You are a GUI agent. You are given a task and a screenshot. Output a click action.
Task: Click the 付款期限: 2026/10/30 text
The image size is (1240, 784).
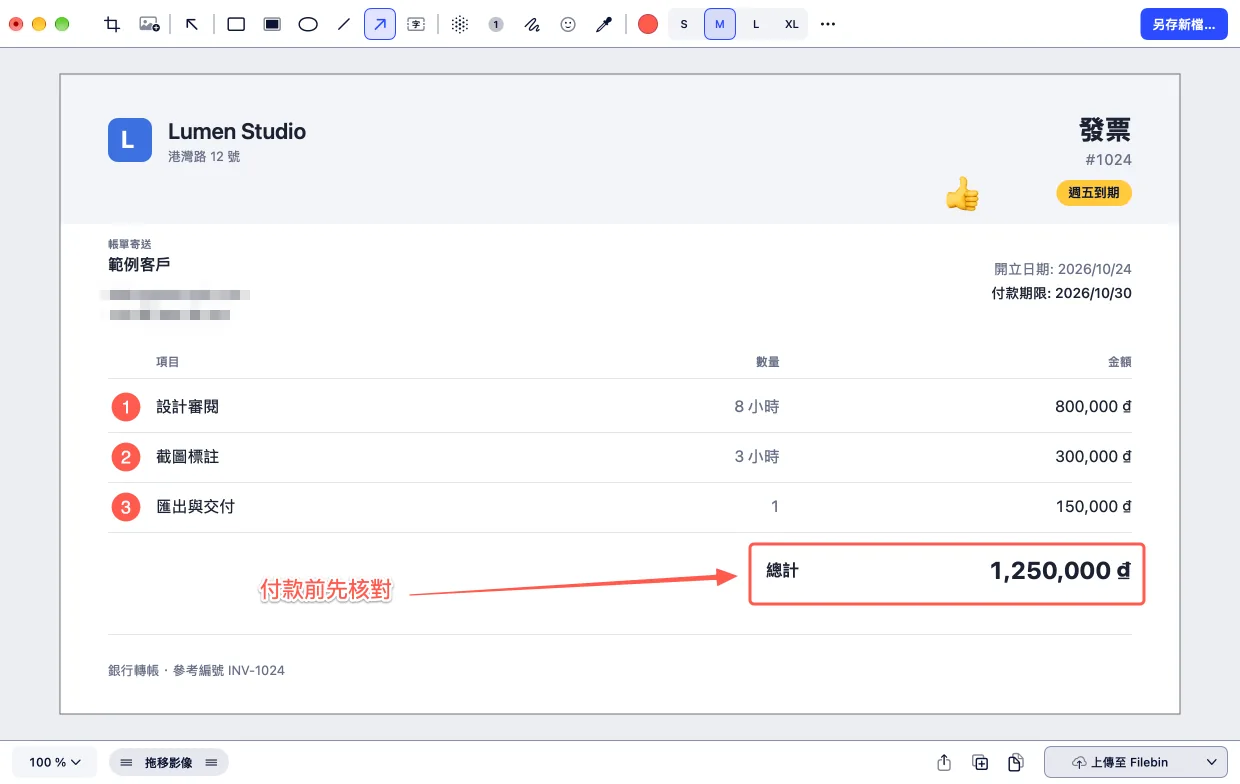1061,294
